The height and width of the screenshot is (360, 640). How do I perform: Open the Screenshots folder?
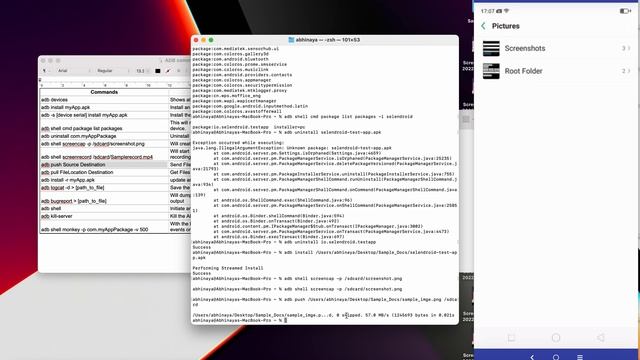point(557,49)
